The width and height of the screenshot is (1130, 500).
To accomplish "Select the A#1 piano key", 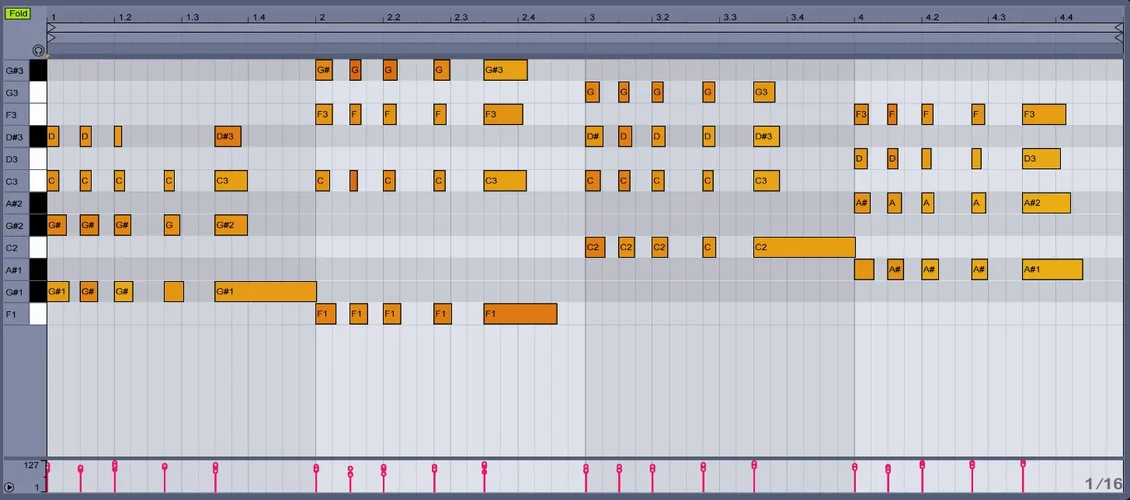I will 38,269.
